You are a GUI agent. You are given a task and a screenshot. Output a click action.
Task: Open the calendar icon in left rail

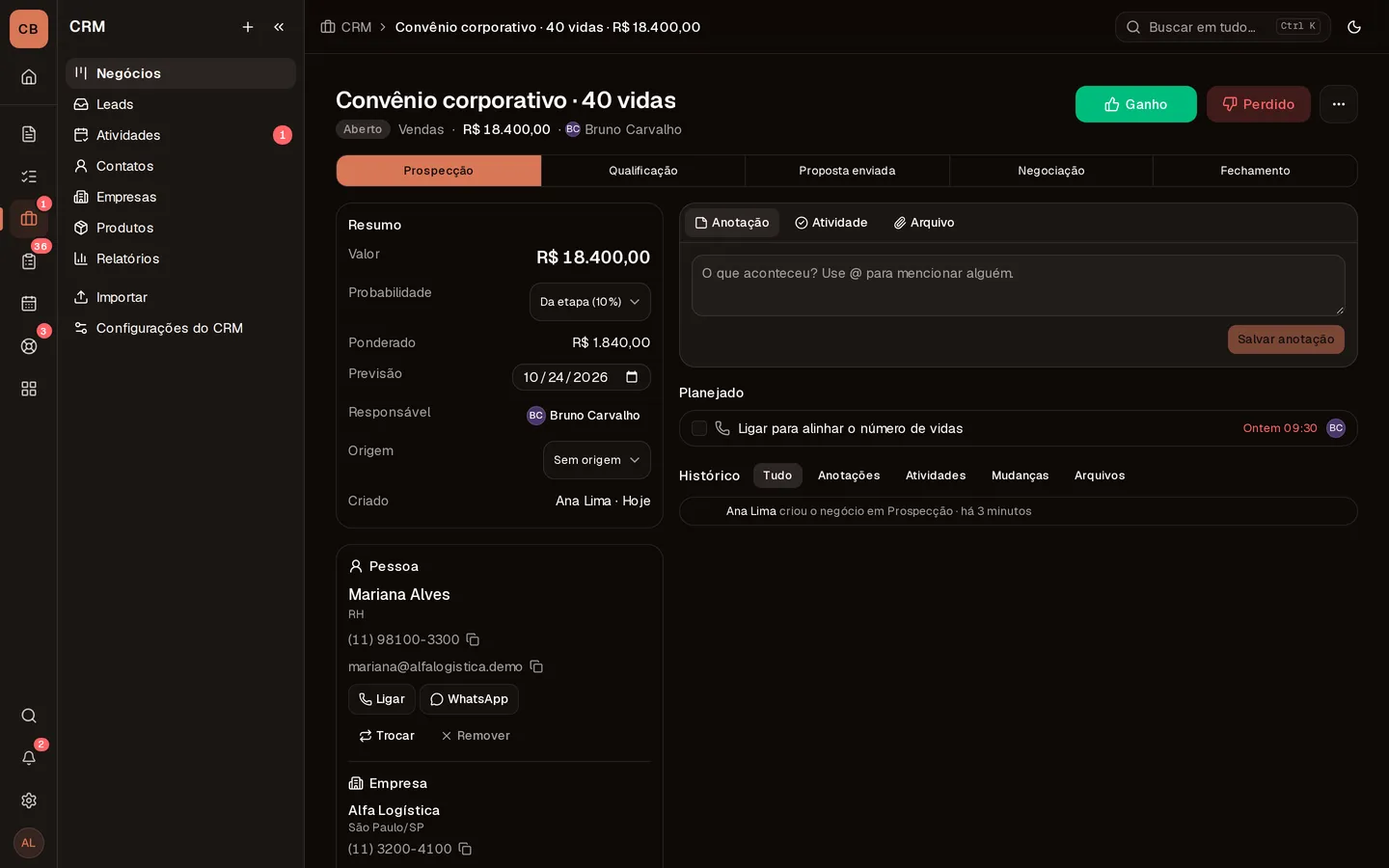29,304
